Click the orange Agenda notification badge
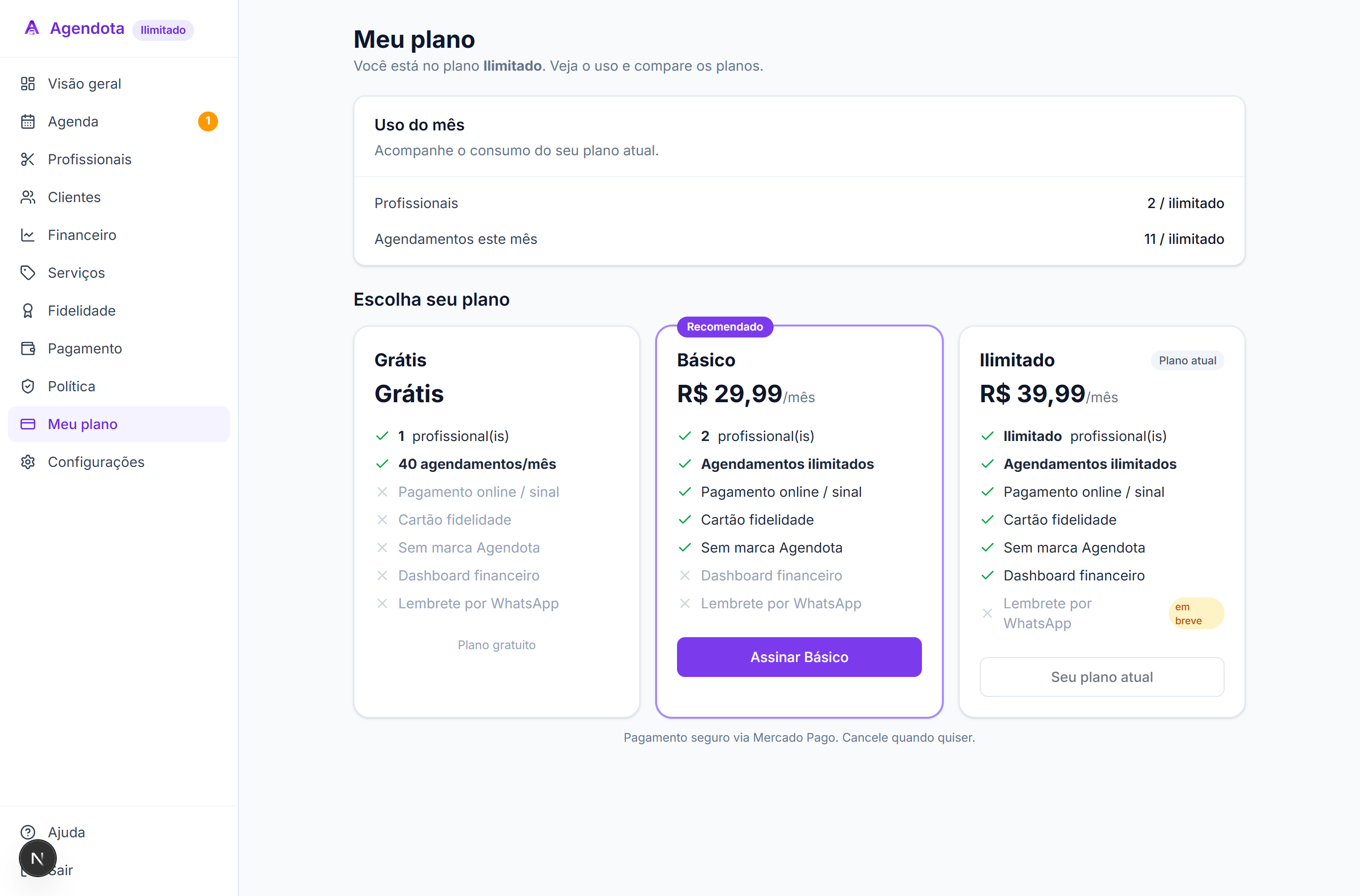Viewport: 1360px width, 896px height. tap(208, 121)
